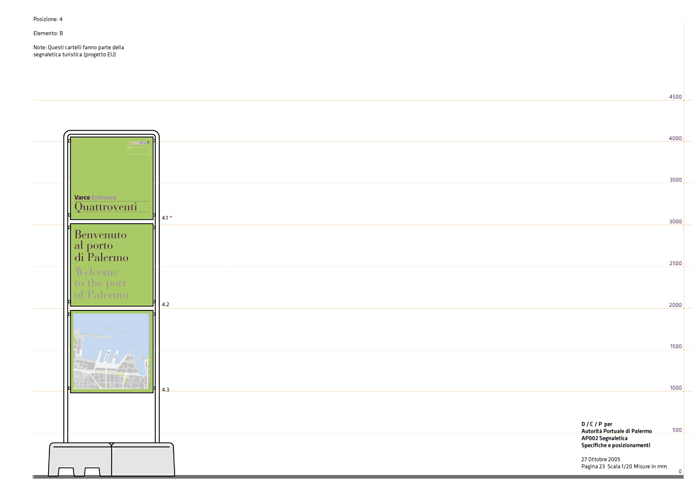Click the 'Posizione: 4' heading text
The width and height of the screenshot is (700, 495).
(48, 19)
